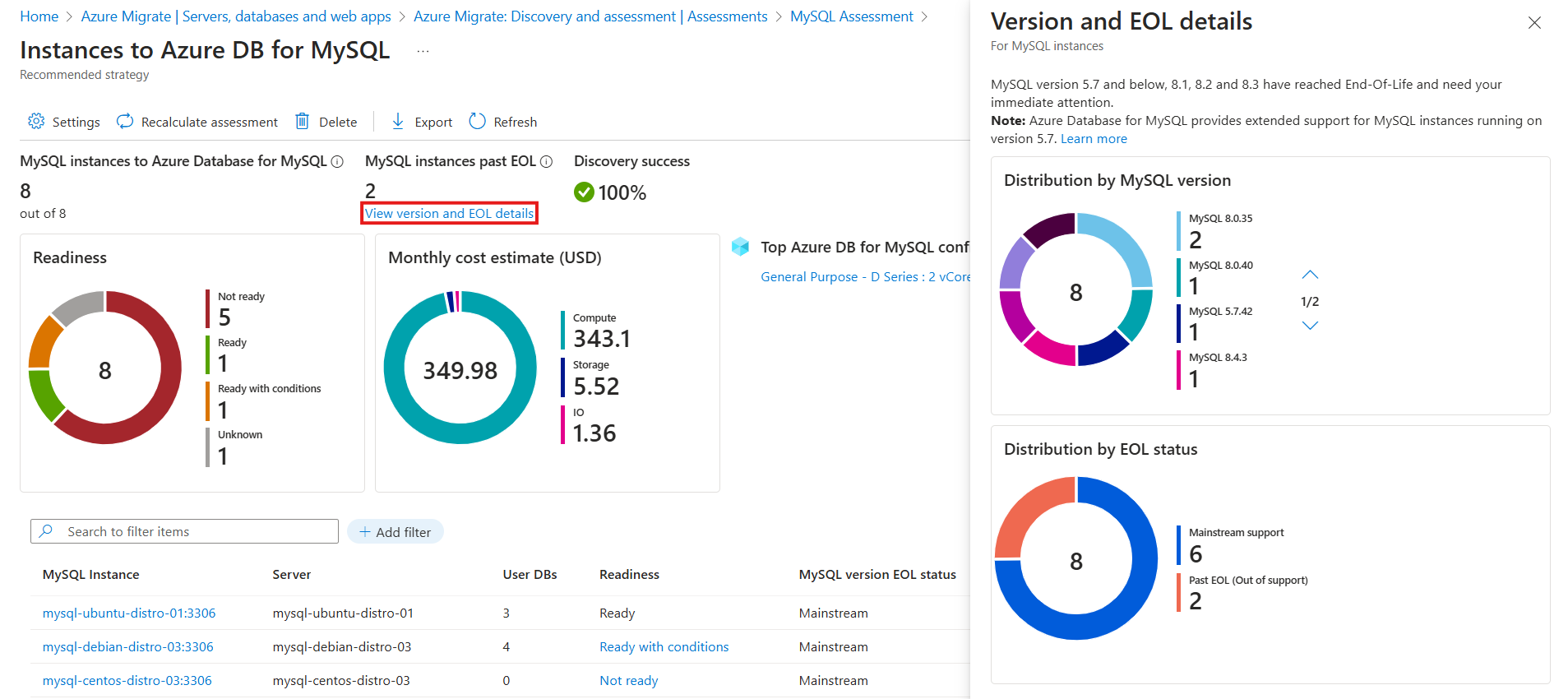Viewport: 1568px width, 699px height.
Task: Go to previous page of version legend
Action: click(x=1310, y=275)
